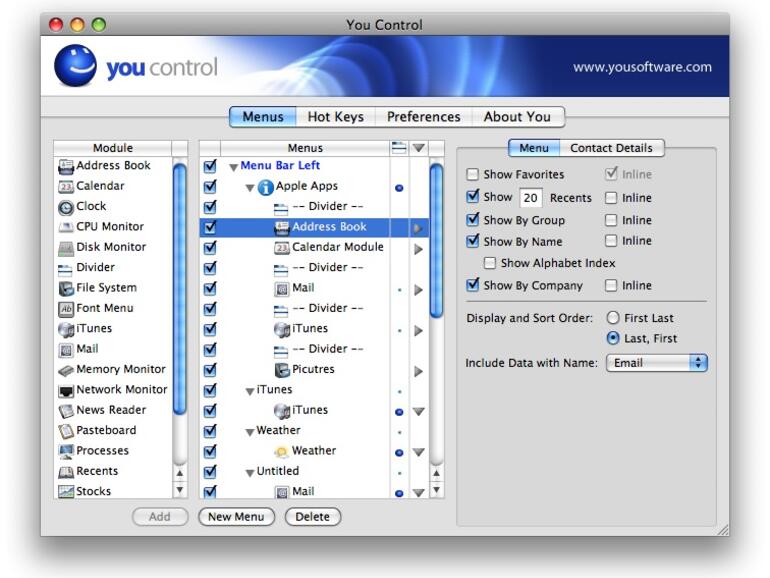
Task: Click Module list scroll down arrow
Action: 180,490
